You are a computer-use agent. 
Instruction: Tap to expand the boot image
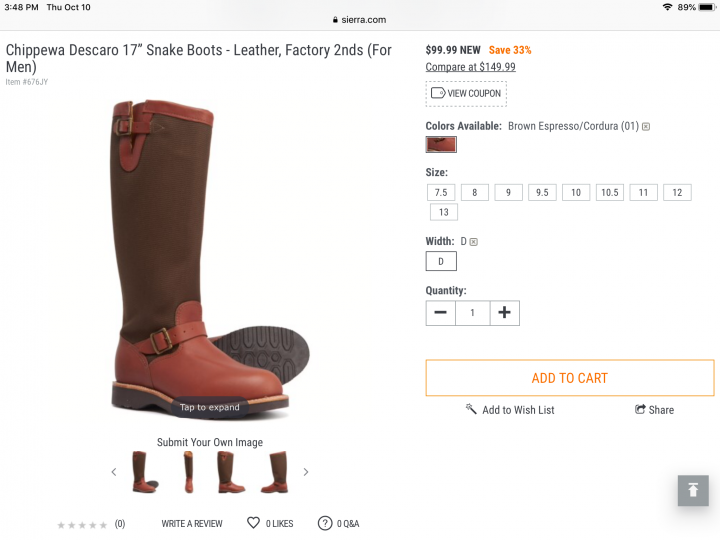210,407
